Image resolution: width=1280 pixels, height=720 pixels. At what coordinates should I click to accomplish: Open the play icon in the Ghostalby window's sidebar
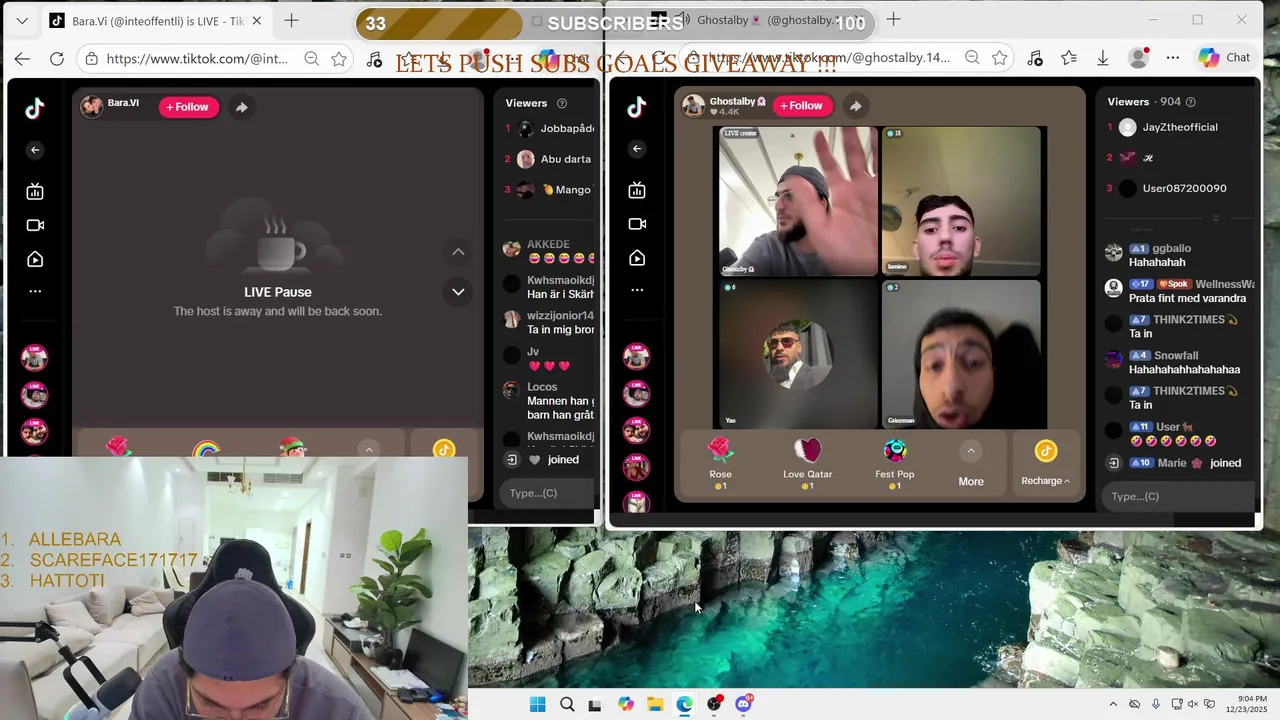[x=637, y=258]
